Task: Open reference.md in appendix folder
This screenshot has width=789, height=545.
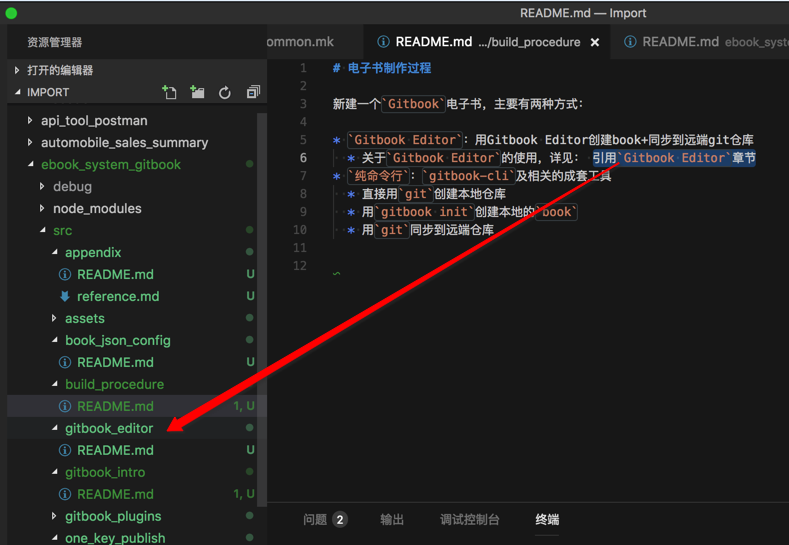Action: click(x=118, y=296)
